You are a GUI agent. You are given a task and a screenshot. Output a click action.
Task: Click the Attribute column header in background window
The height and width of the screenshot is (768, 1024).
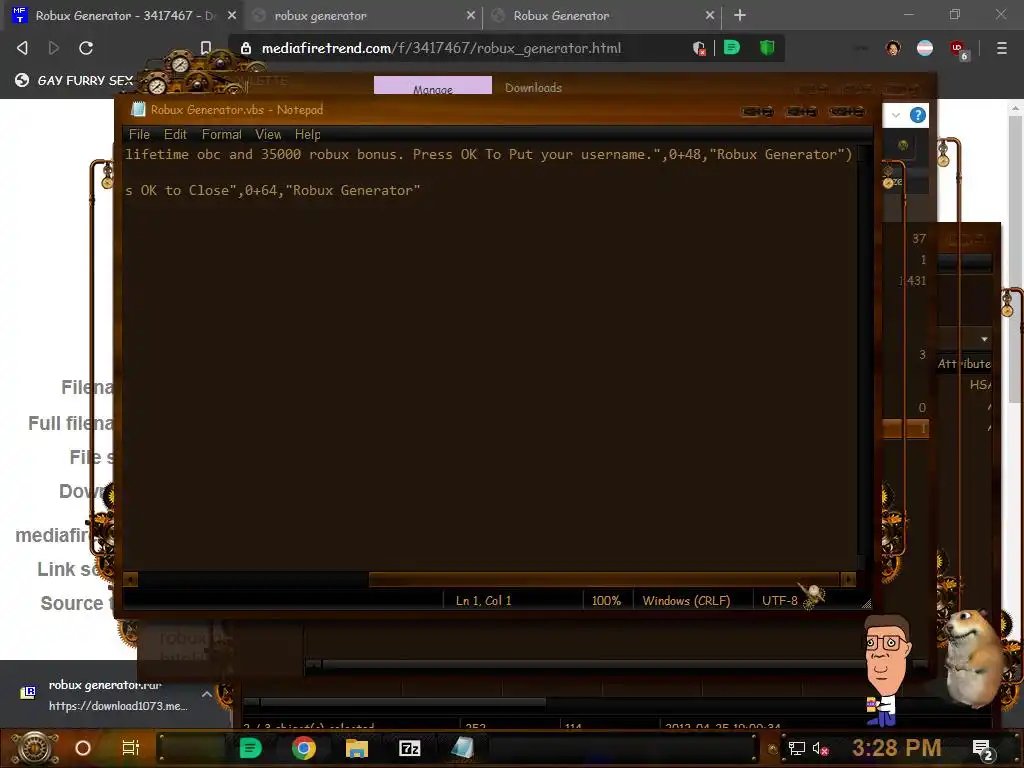(x=964, y=364)
